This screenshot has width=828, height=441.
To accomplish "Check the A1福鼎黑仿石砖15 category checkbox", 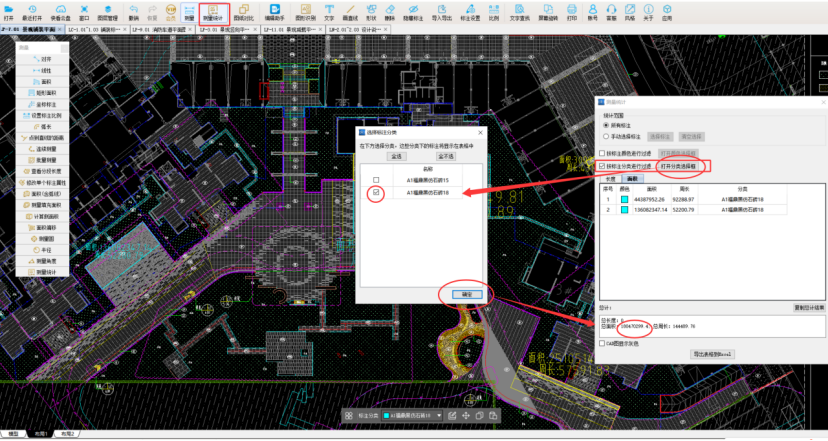I will tap(375, 179).
